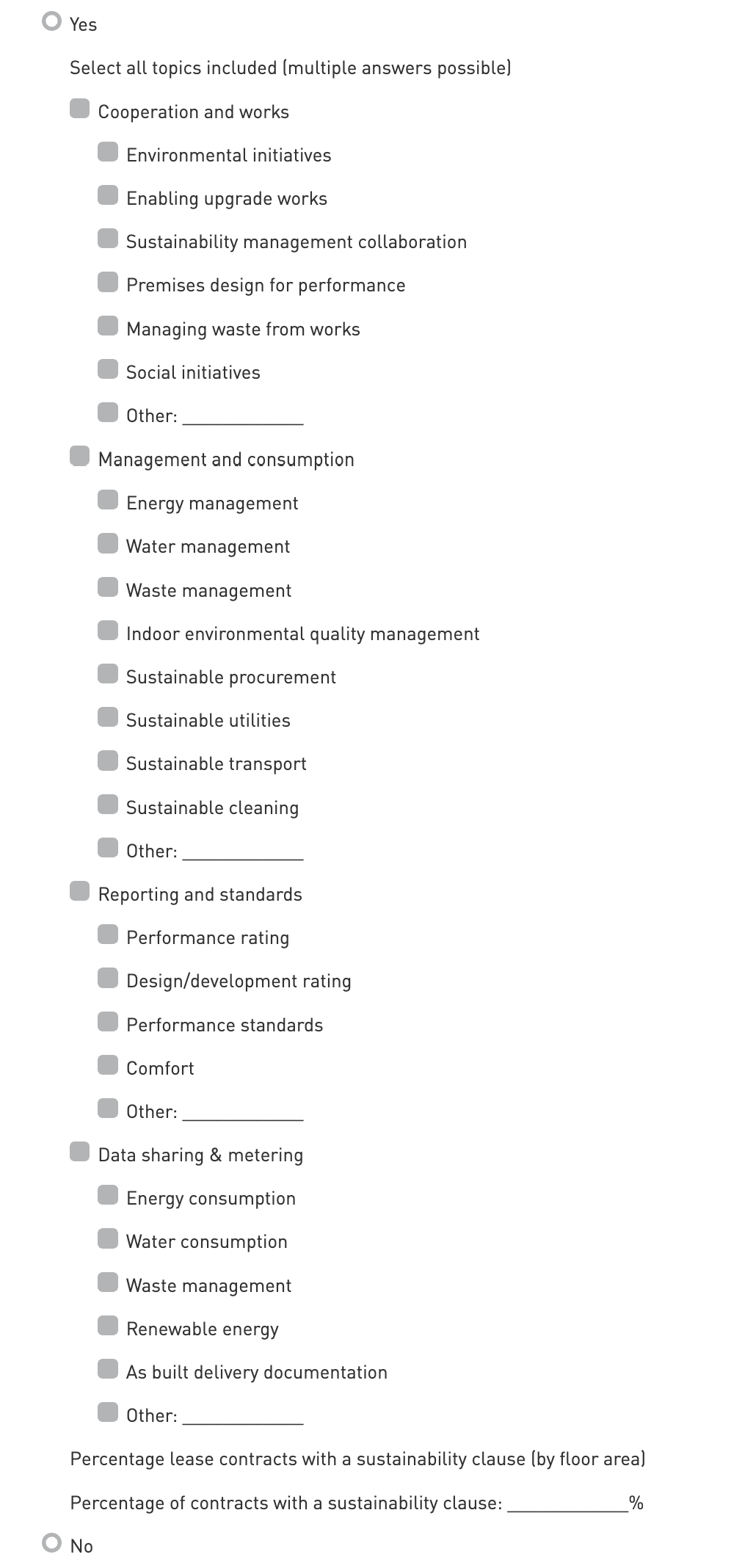This screenshot has height=1568, width=731.
Task: Check the Management and consumption checkbox
Action: (x=79, y=456)
